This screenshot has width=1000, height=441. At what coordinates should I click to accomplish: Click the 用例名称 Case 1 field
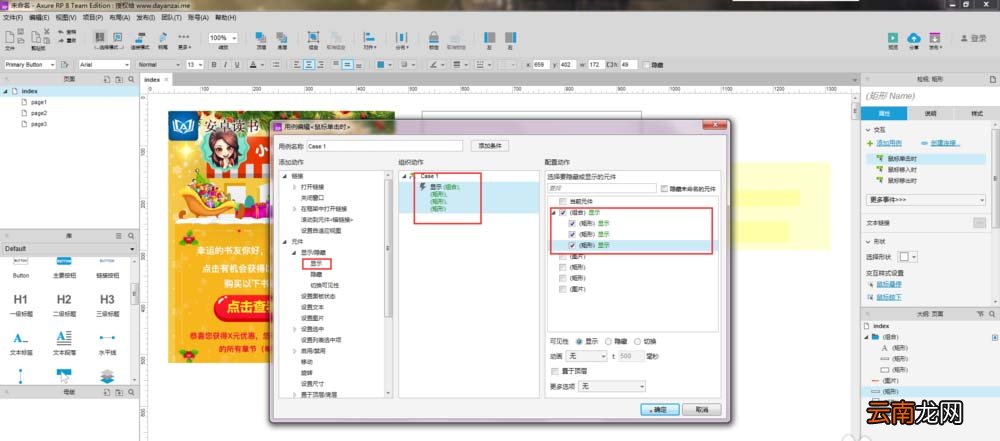coord(385,146)
